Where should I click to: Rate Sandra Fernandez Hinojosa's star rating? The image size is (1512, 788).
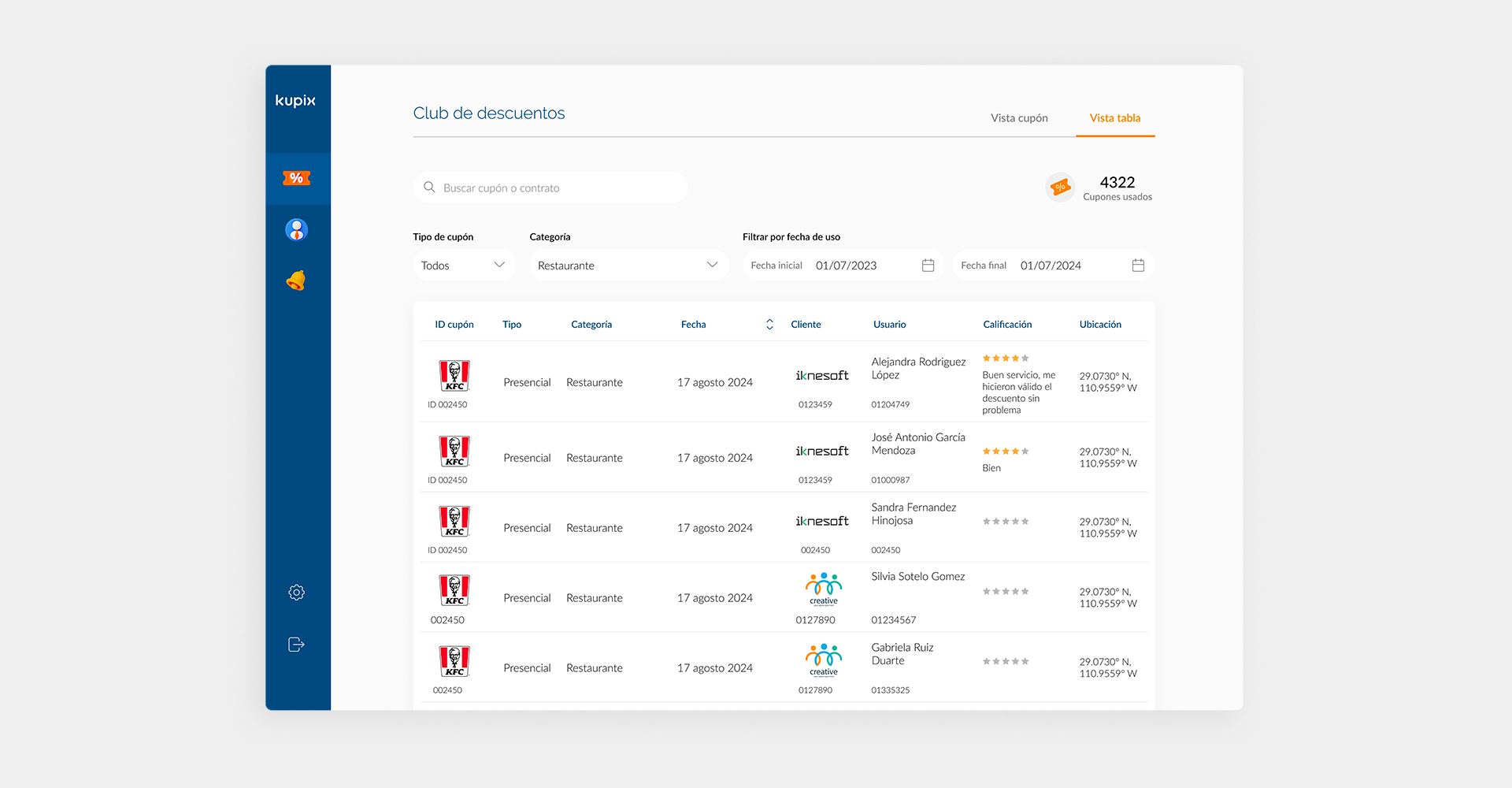(x=1006, y=522)
